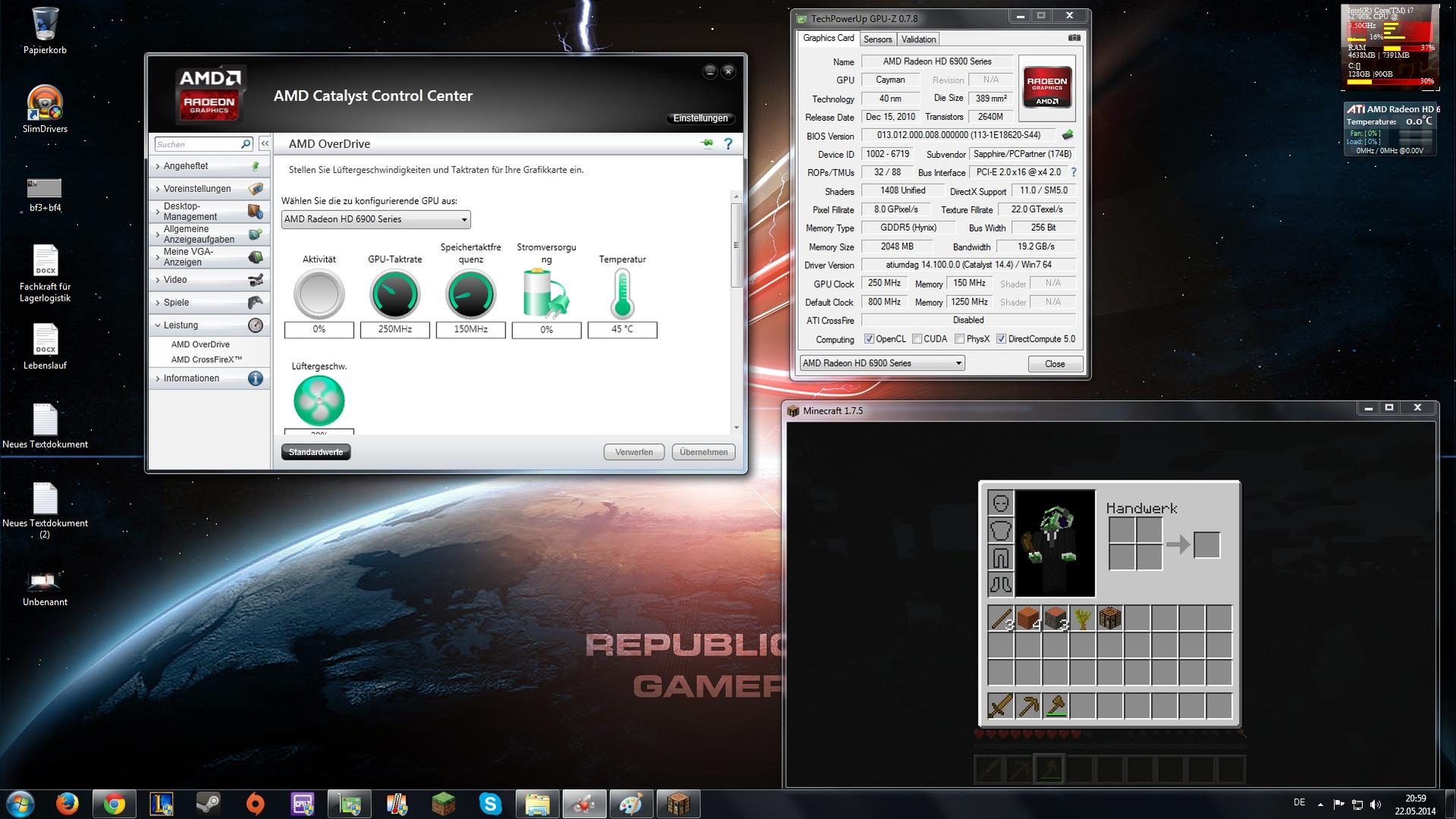Click the Stromversorgung battery icon

pyautogui.click(x=546, y=294)
